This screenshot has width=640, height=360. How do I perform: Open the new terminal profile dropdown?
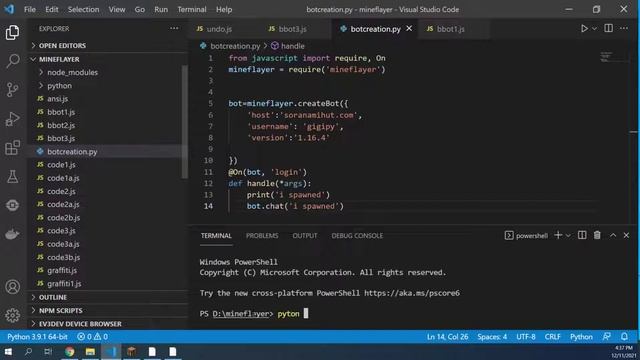click(x=568, y=236)
